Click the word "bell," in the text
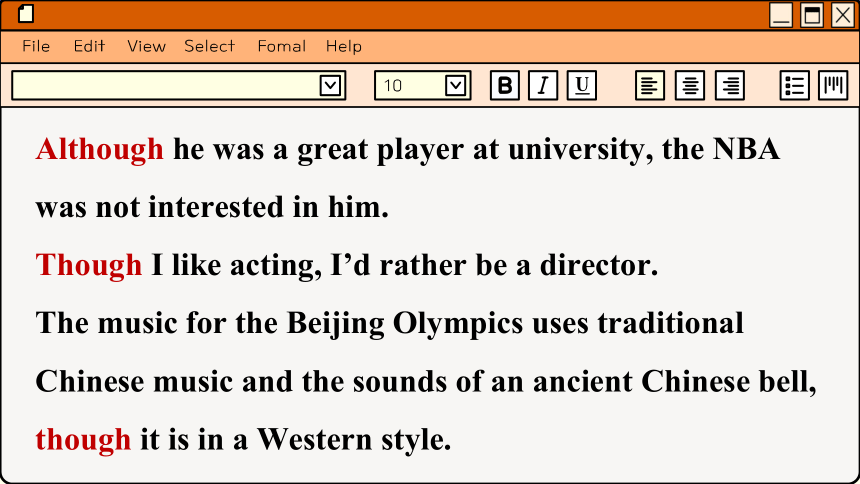This screenshot has height=484, width=860. [788, 381]
